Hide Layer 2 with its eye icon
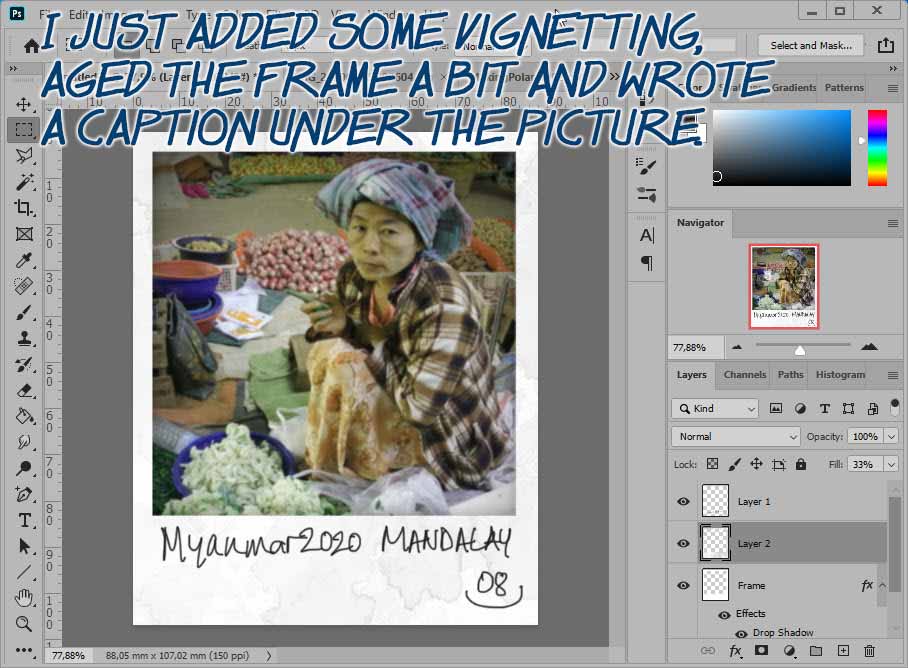The image size is (908, 668). [683, 543]
